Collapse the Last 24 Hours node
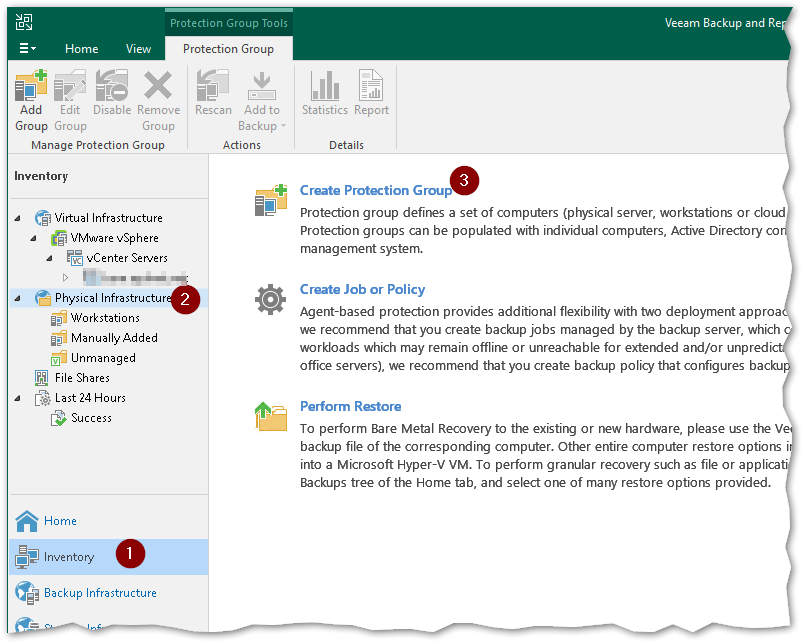 click(17, 398)
